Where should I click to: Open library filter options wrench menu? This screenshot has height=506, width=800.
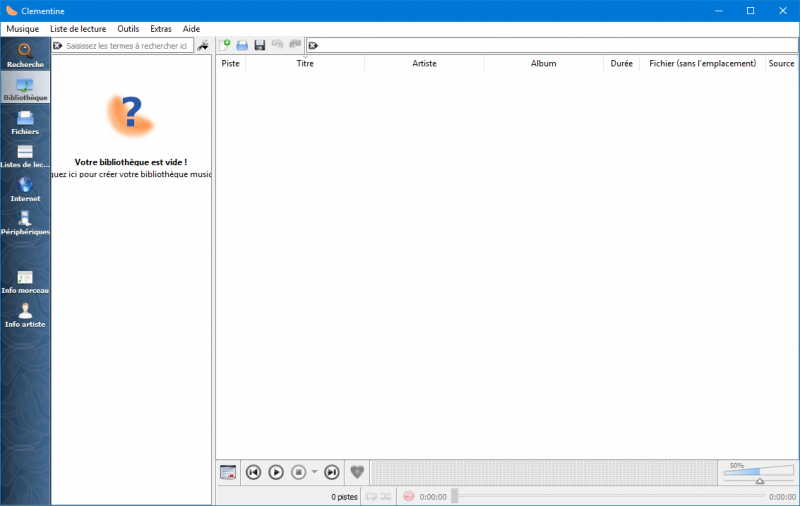(x=204, y=46)
